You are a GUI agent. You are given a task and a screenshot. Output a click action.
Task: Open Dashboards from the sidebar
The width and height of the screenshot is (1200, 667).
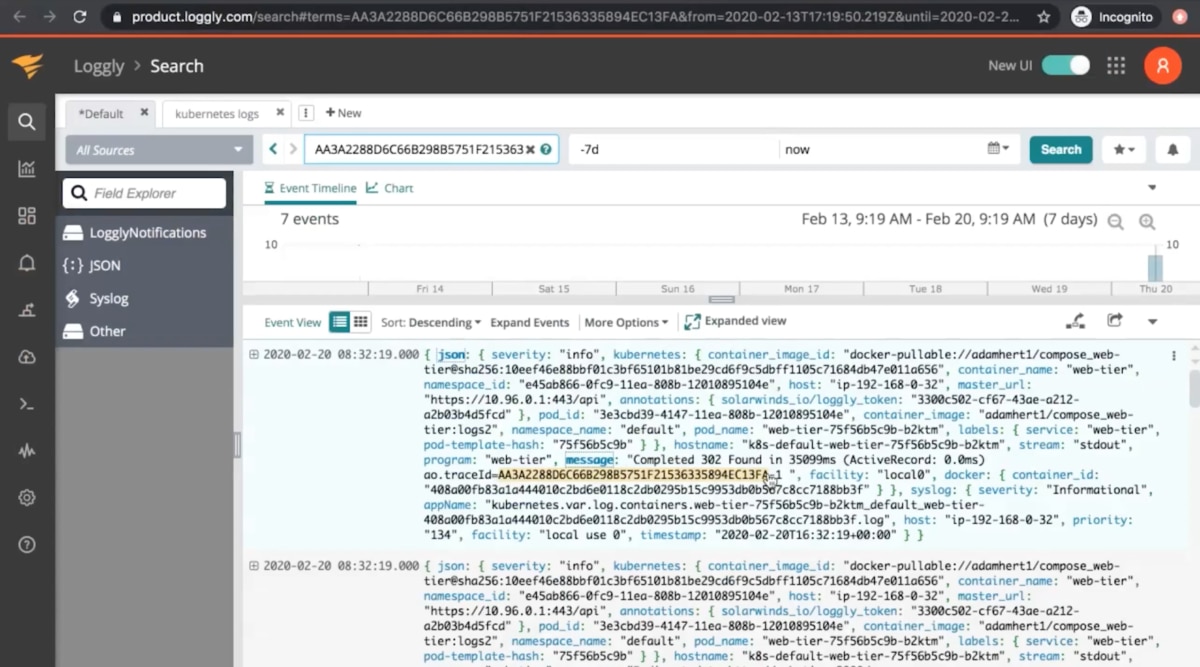click(26, 214)
